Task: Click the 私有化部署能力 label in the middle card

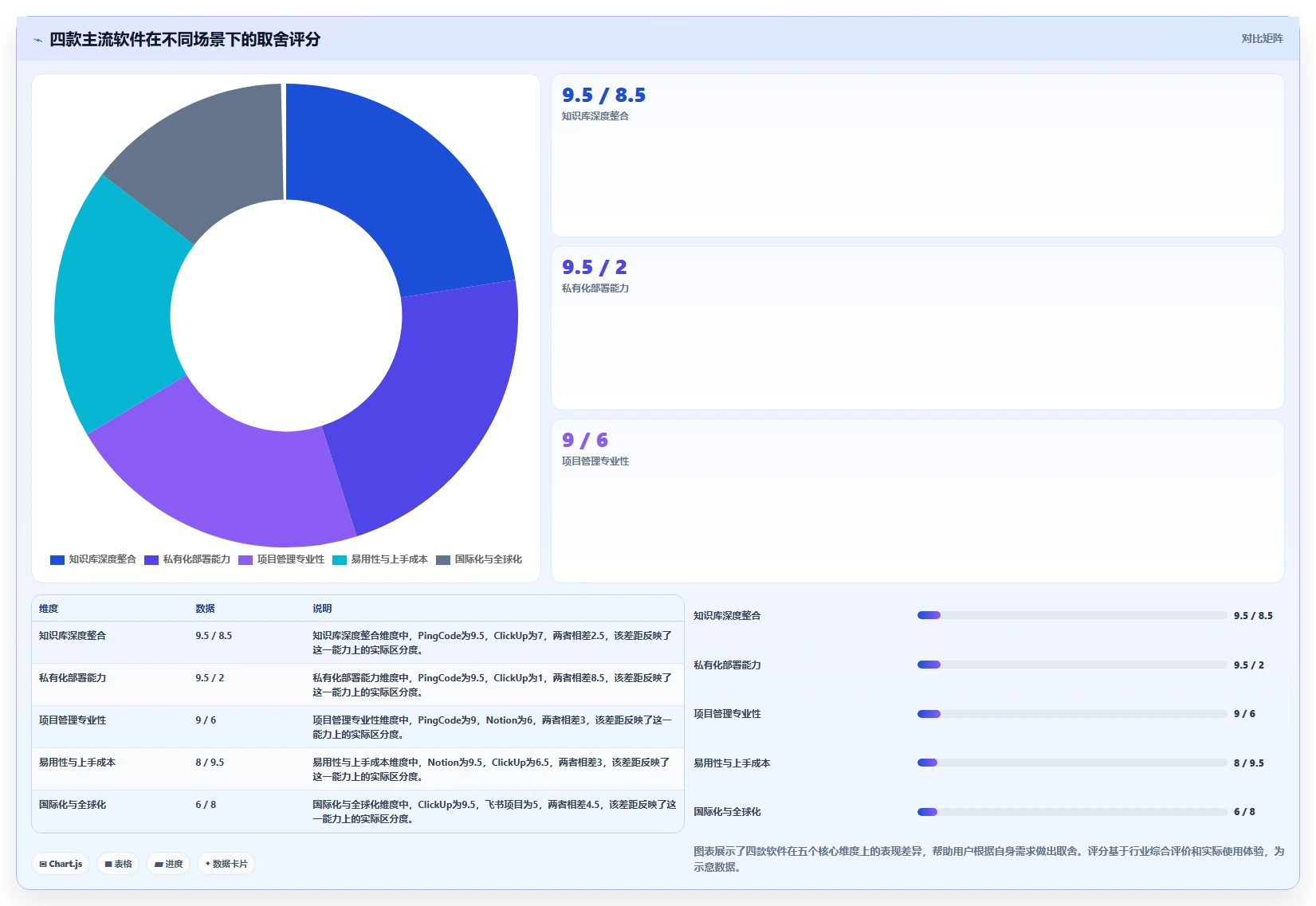Action: tap(595, 288)
